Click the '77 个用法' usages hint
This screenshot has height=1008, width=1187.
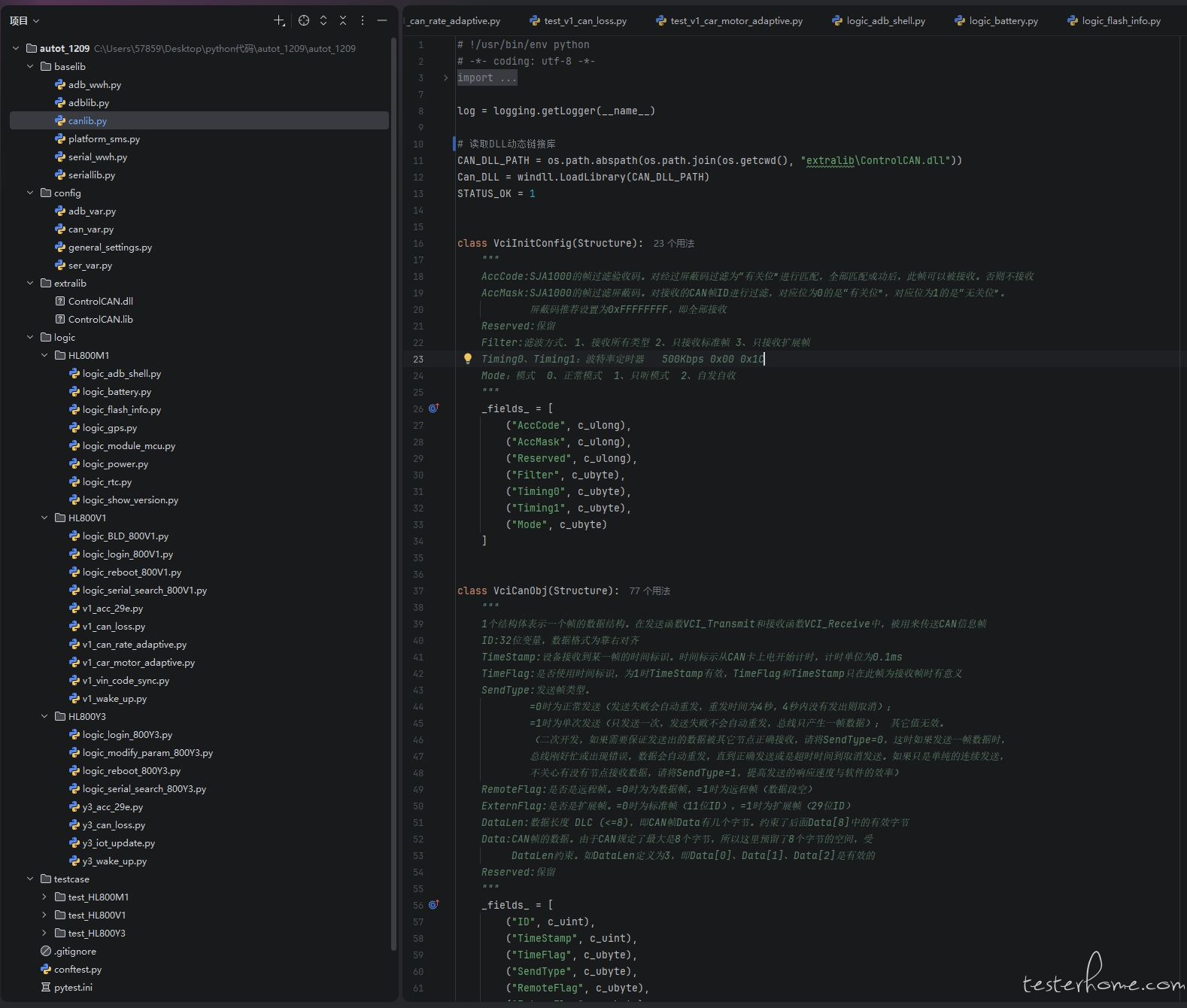click(x=649, y=591)
